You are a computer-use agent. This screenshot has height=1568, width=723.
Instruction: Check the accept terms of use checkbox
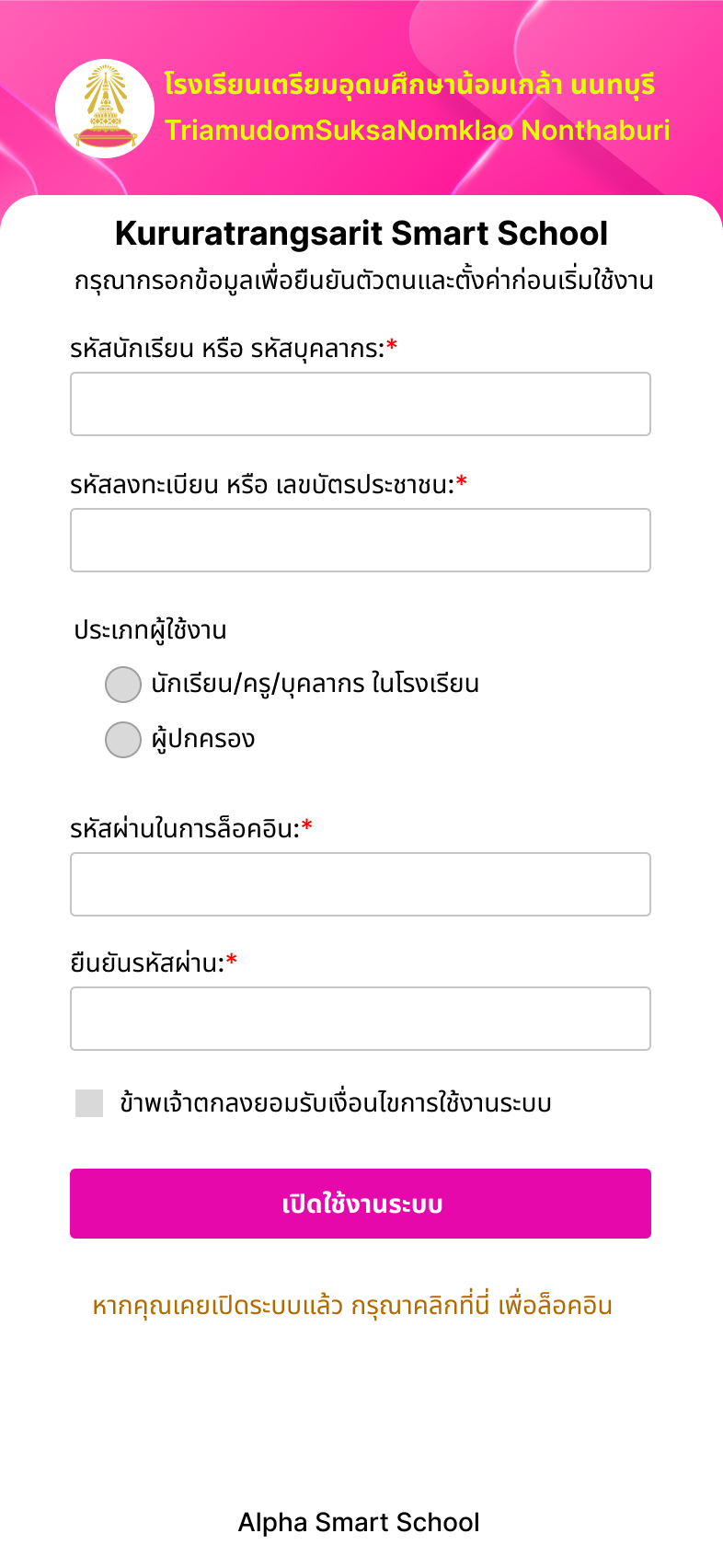(89, 1103)
